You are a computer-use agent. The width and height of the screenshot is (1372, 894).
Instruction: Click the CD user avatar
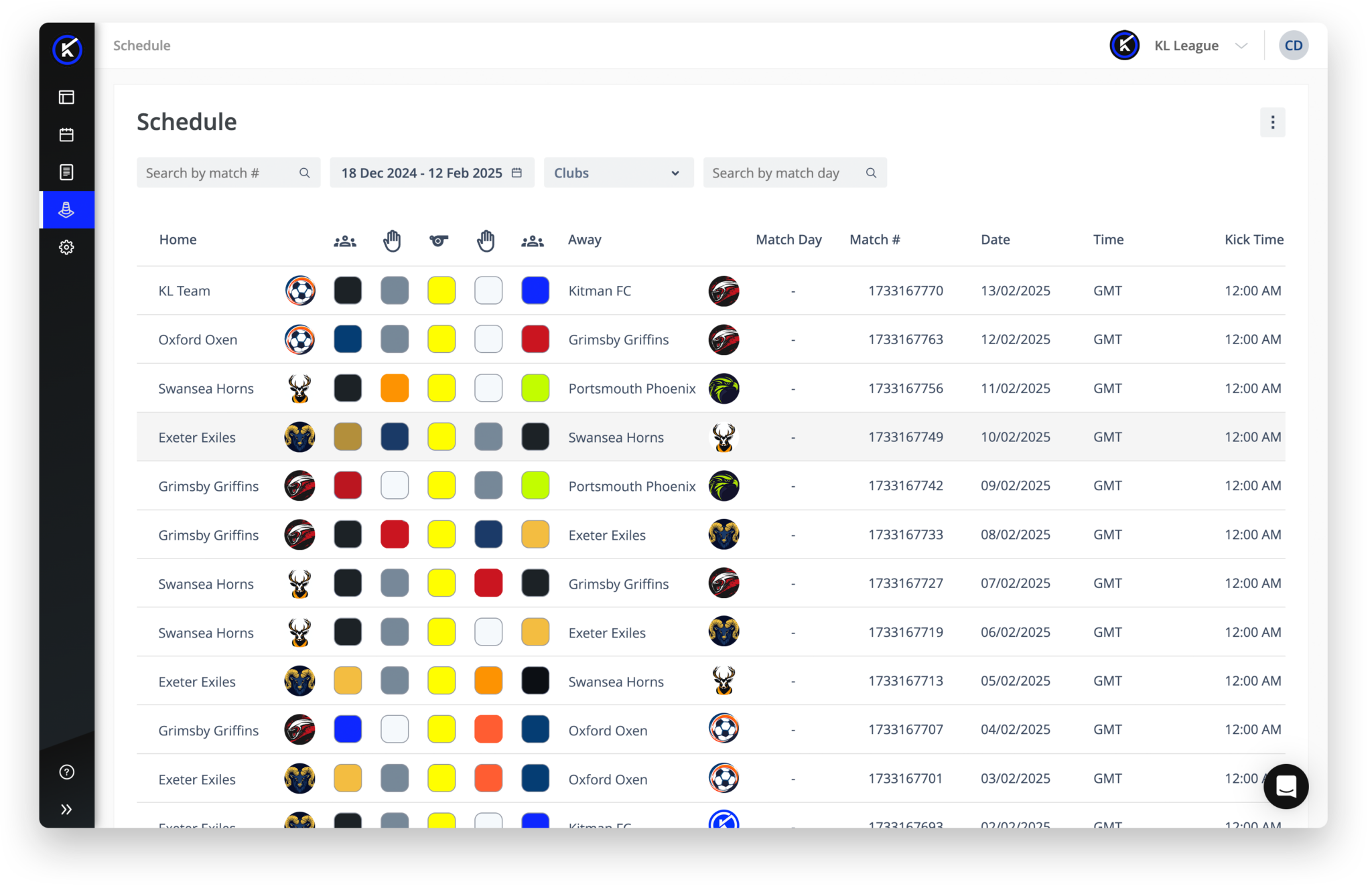pyautogui.click(x=1293, y=45)
